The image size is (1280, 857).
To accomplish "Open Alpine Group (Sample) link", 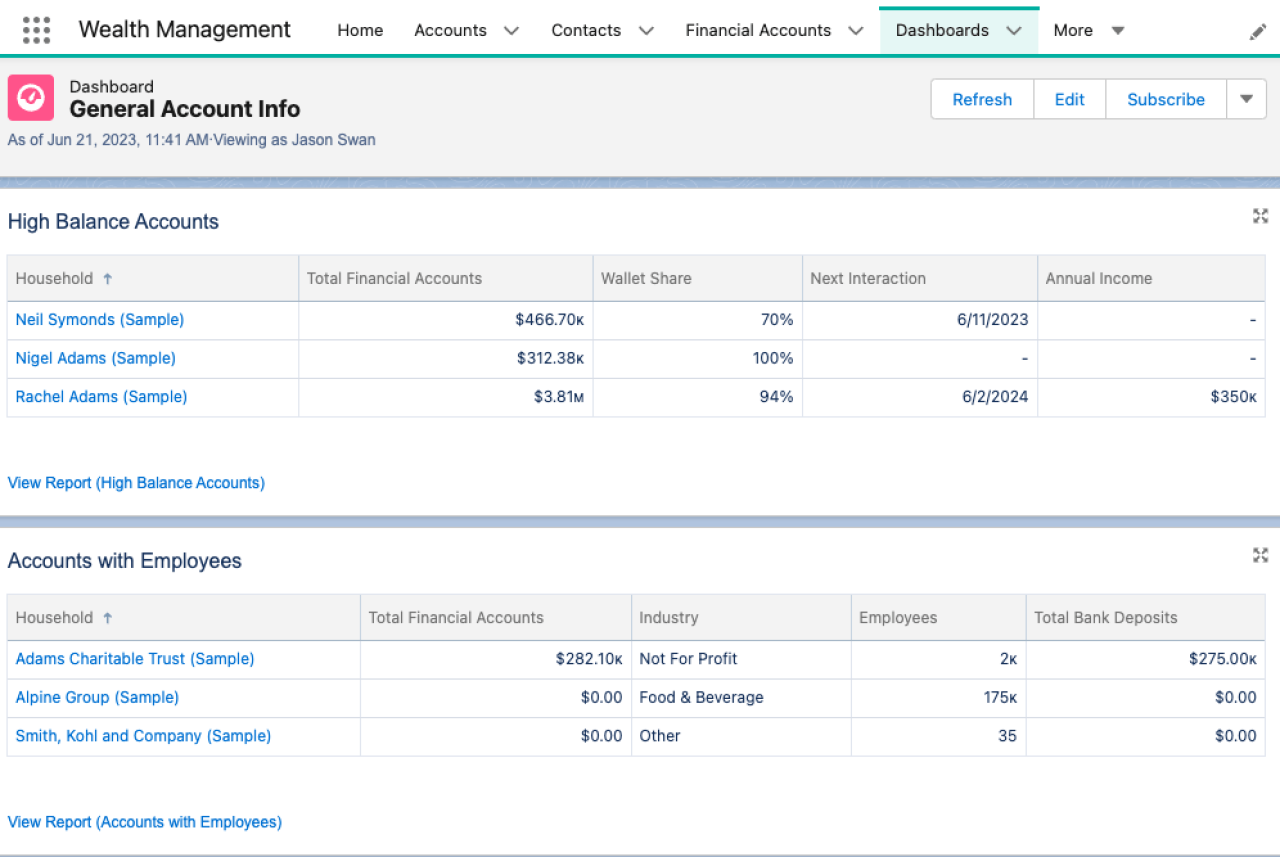I will (97, 697).
